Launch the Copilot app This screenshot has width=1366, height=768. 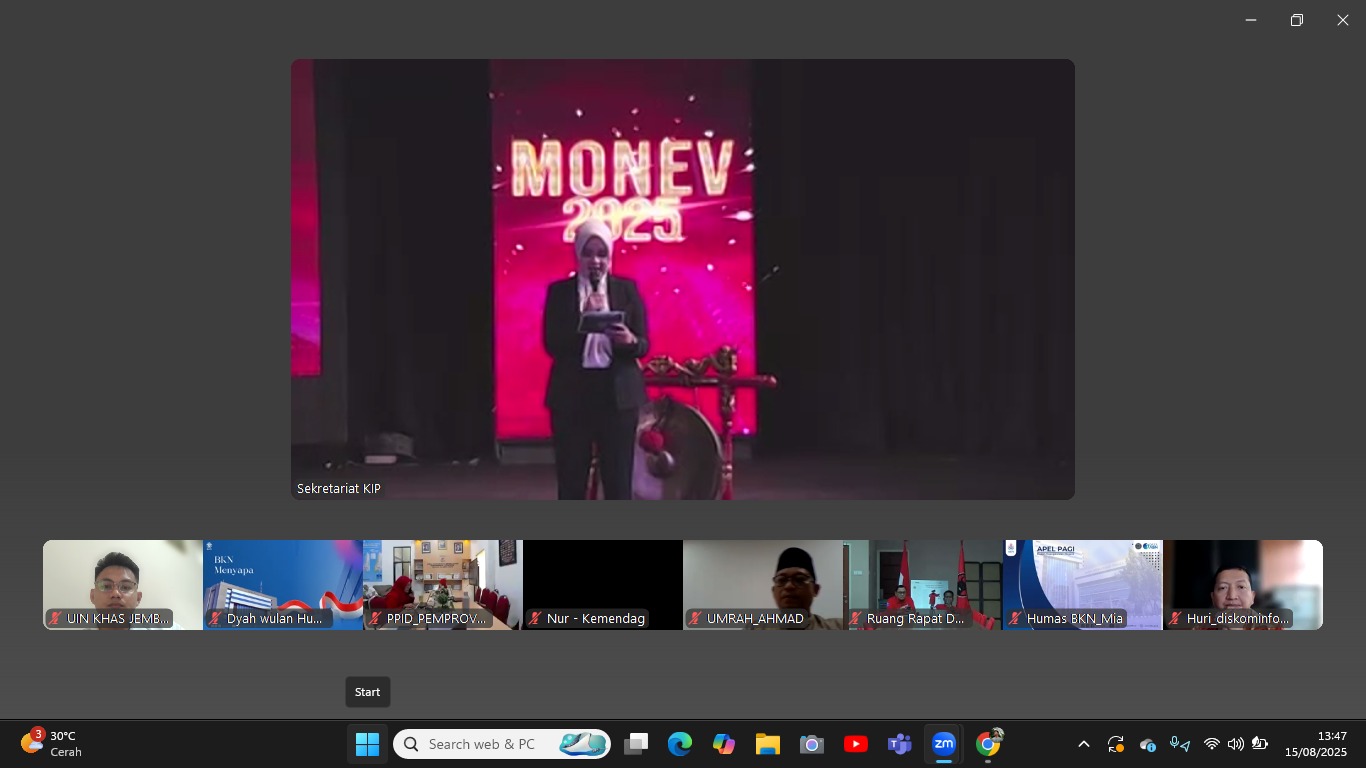724,744
